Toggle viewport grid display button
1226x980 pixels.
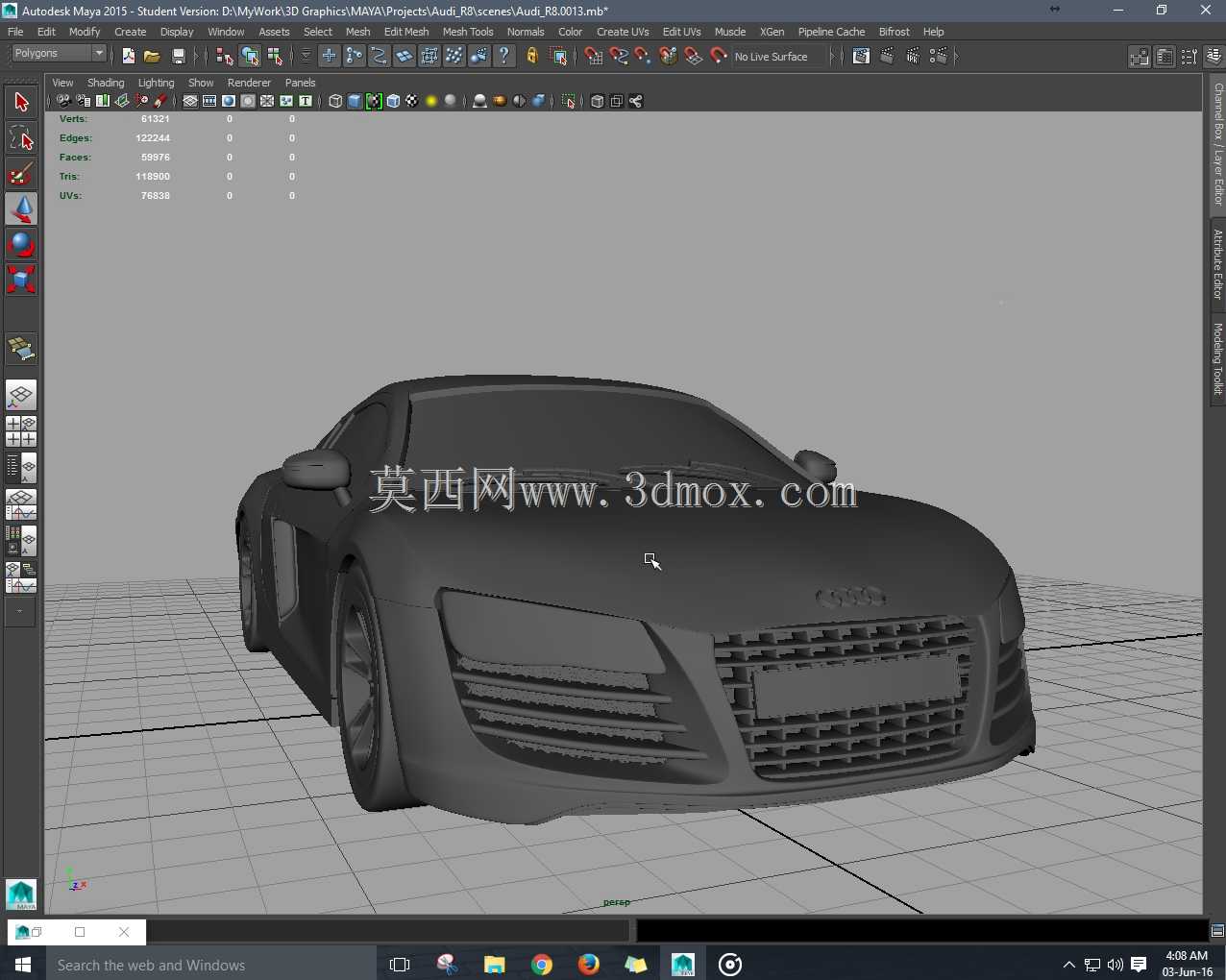click(x=190, y=101)
